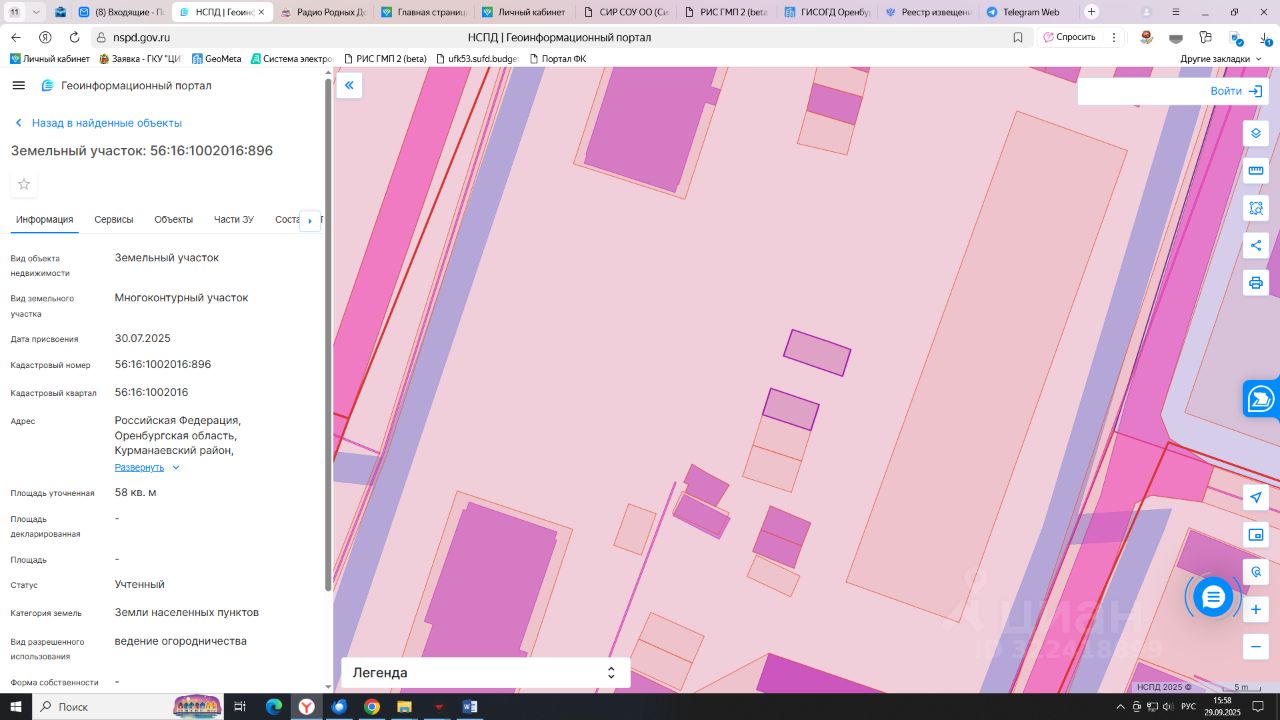The image size is (1280, 720).
Task: Open the Части ЗУ tab
Action: 234,220
